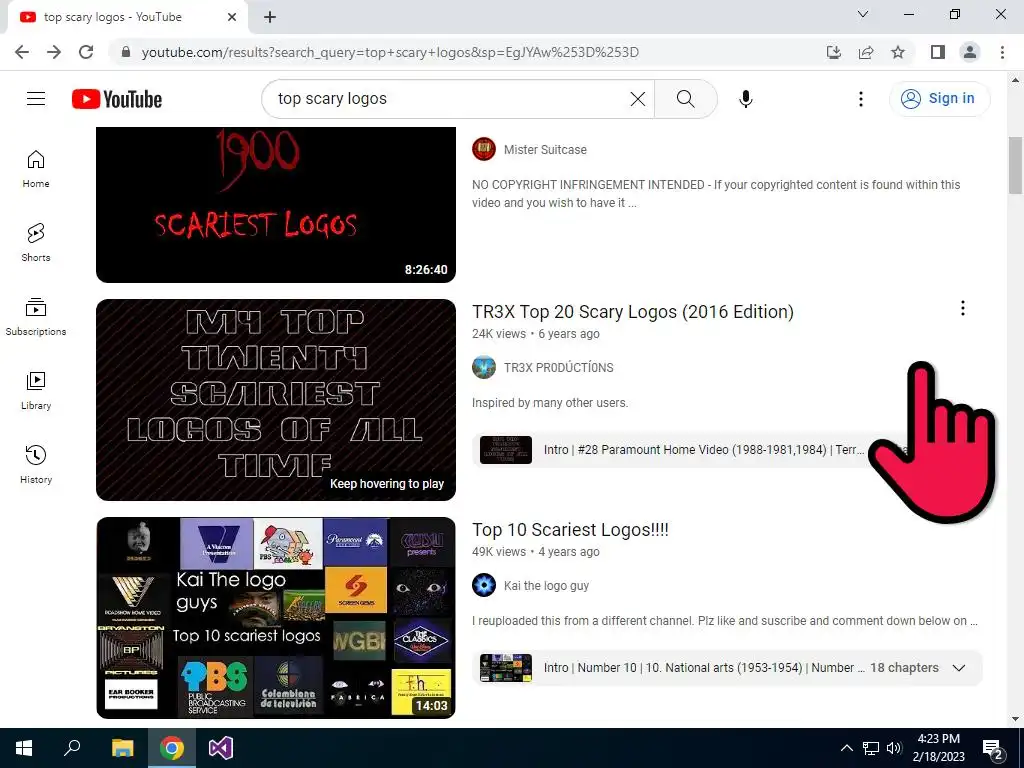Click the page vertical scrollbar thumb

[1015, 165]
